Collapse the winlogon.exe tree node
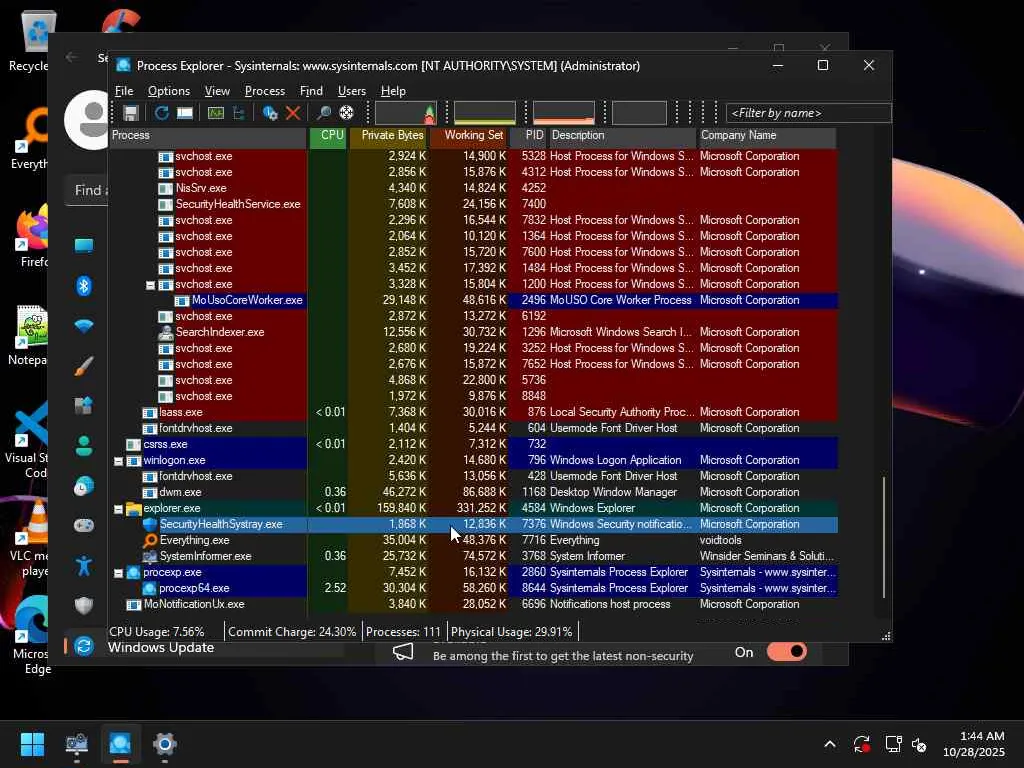1024x768 pixels. 118,461
